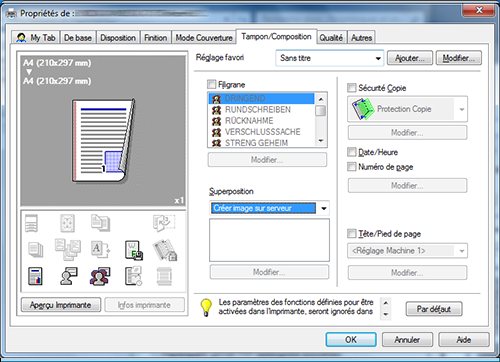Click the icon beside DRINGEND watermark
This screenshot has width=500, height=362.
[x=217, y=99]
